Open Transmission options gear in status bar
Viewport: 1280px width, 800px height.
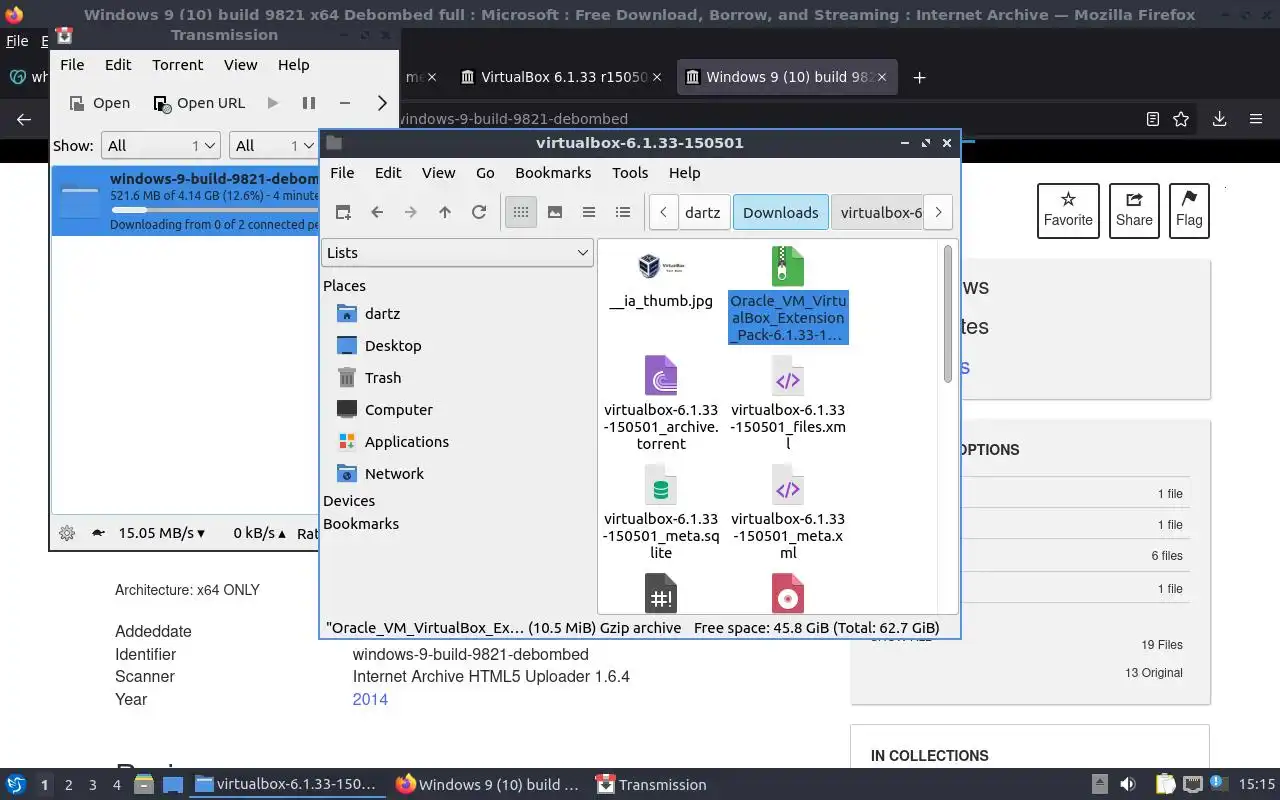tap(67, 534)
